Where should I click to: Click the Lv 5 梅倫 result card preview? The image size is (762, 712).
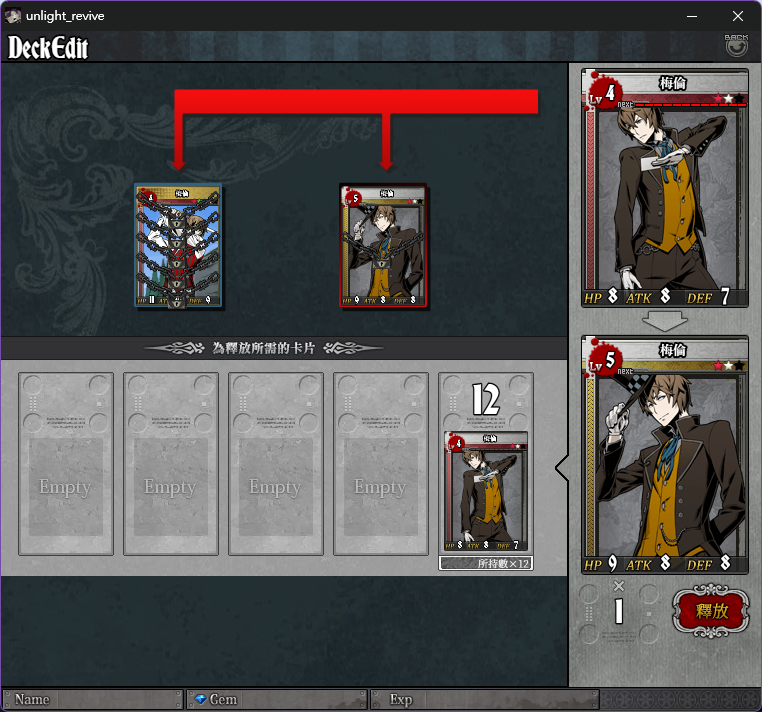point(664,455)
